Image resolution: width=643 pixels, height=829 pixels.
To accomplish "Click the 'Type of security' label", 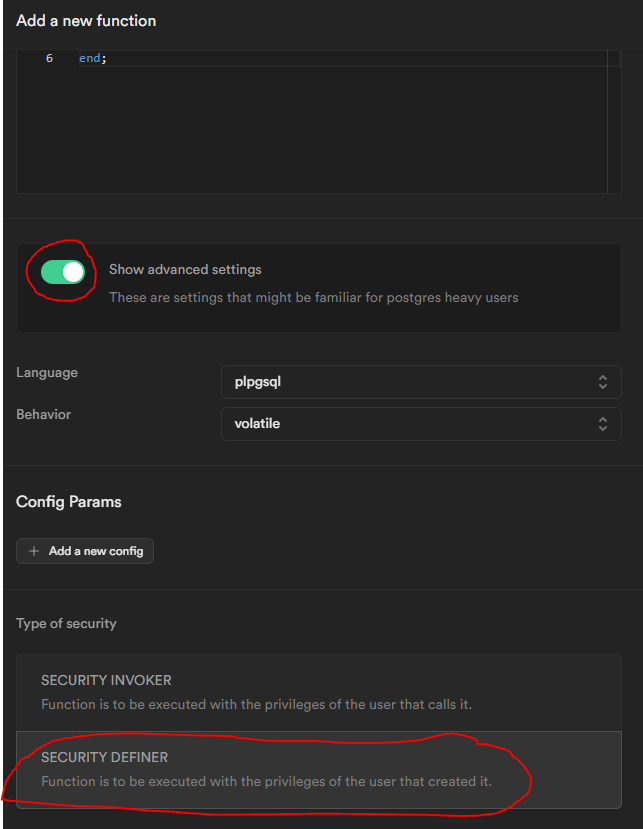I will (66, 623).
